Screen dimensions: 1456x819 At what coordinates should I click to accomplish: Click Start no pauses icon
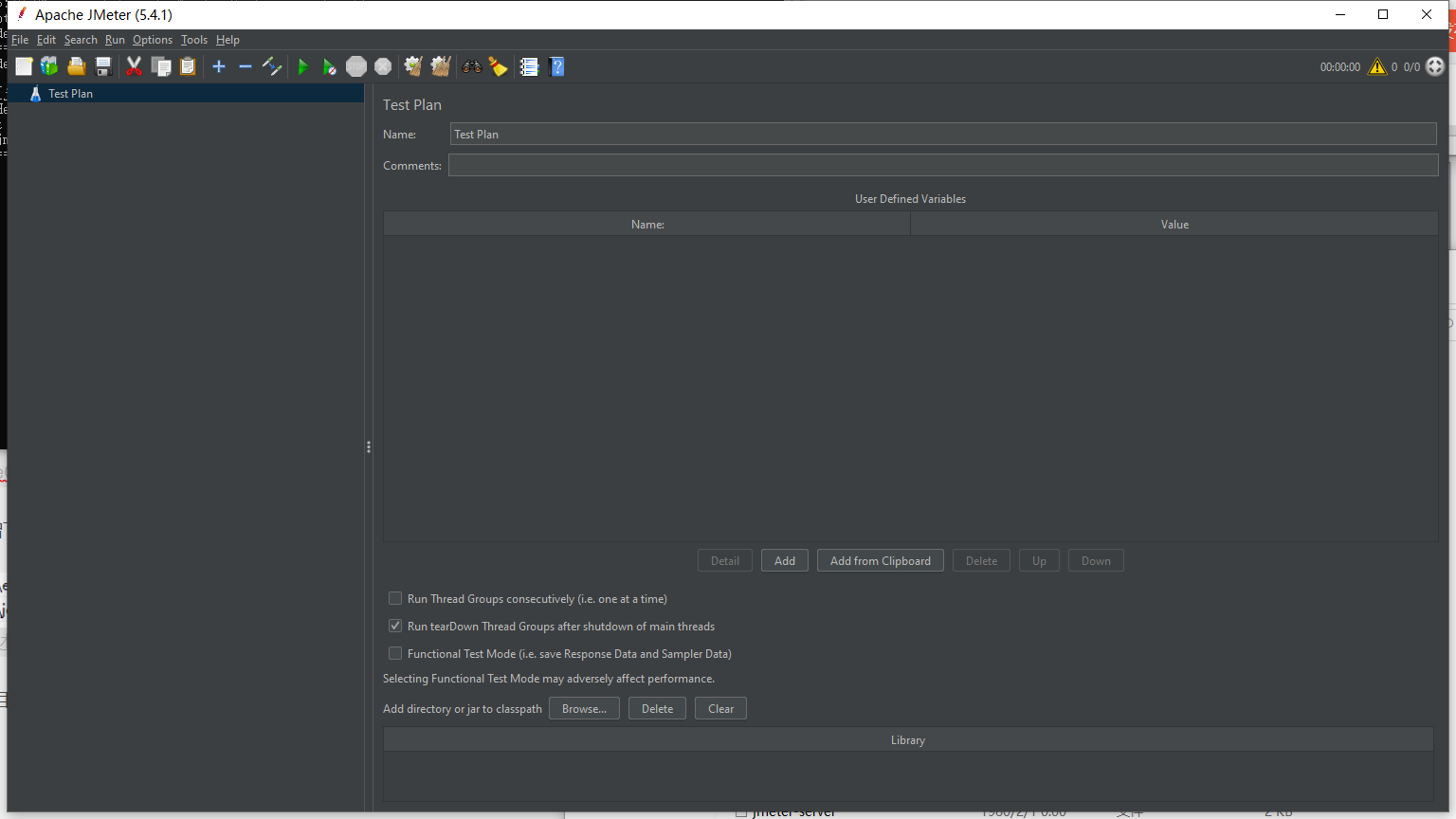coord(329,66)
